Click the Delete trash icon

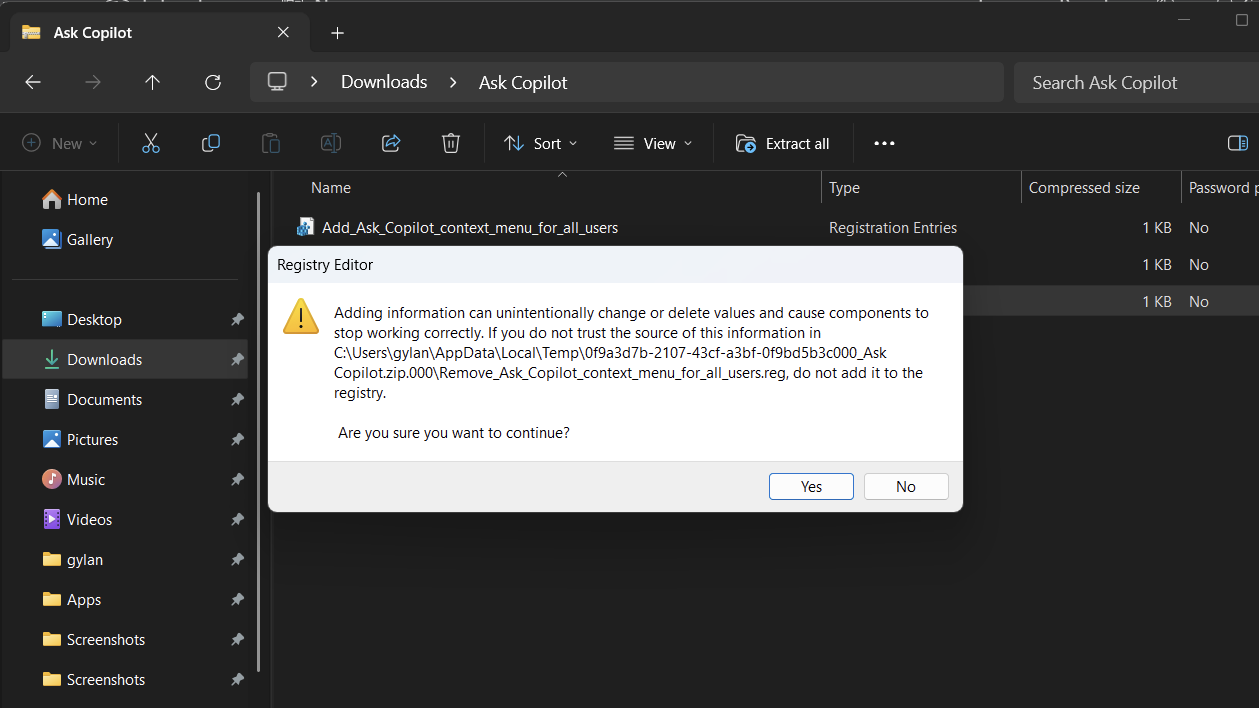coord(451,143)
